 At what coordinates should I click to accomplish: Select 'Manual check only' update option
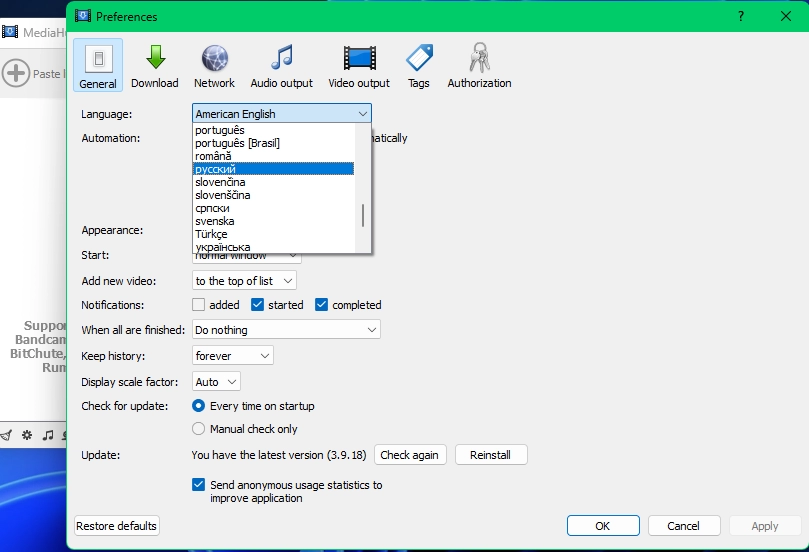199,429
